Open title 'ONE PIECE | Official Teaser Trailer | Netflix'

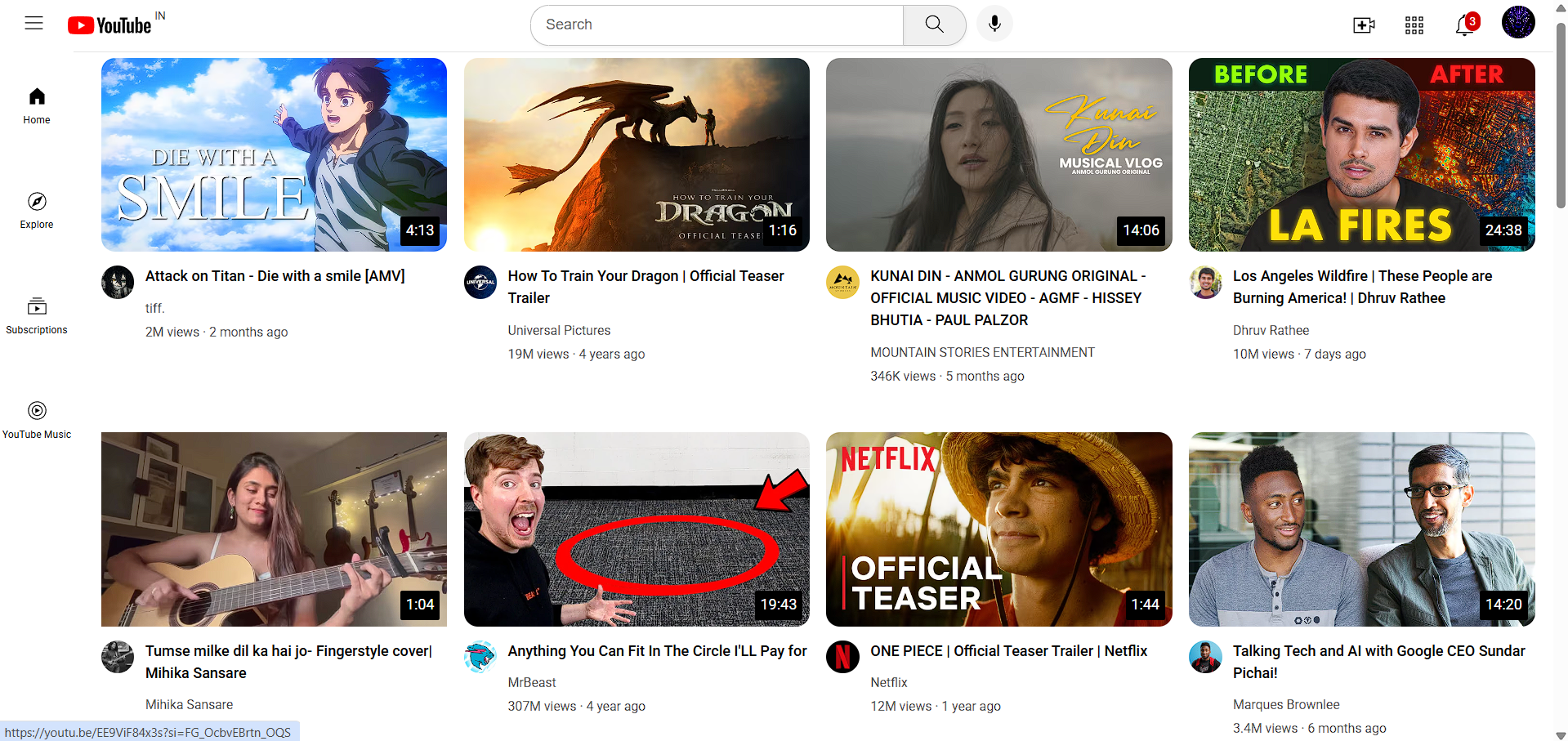click(x=1008, y=651)
